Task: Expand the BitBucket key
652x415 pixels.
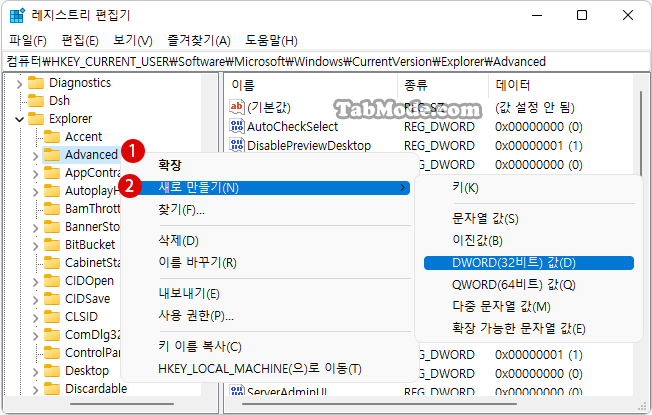Action: point(35,246)
